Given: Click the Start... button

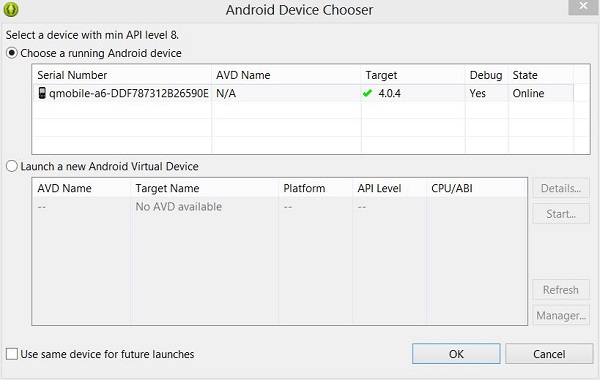Looking at the screenshot, I should point(561,214).
